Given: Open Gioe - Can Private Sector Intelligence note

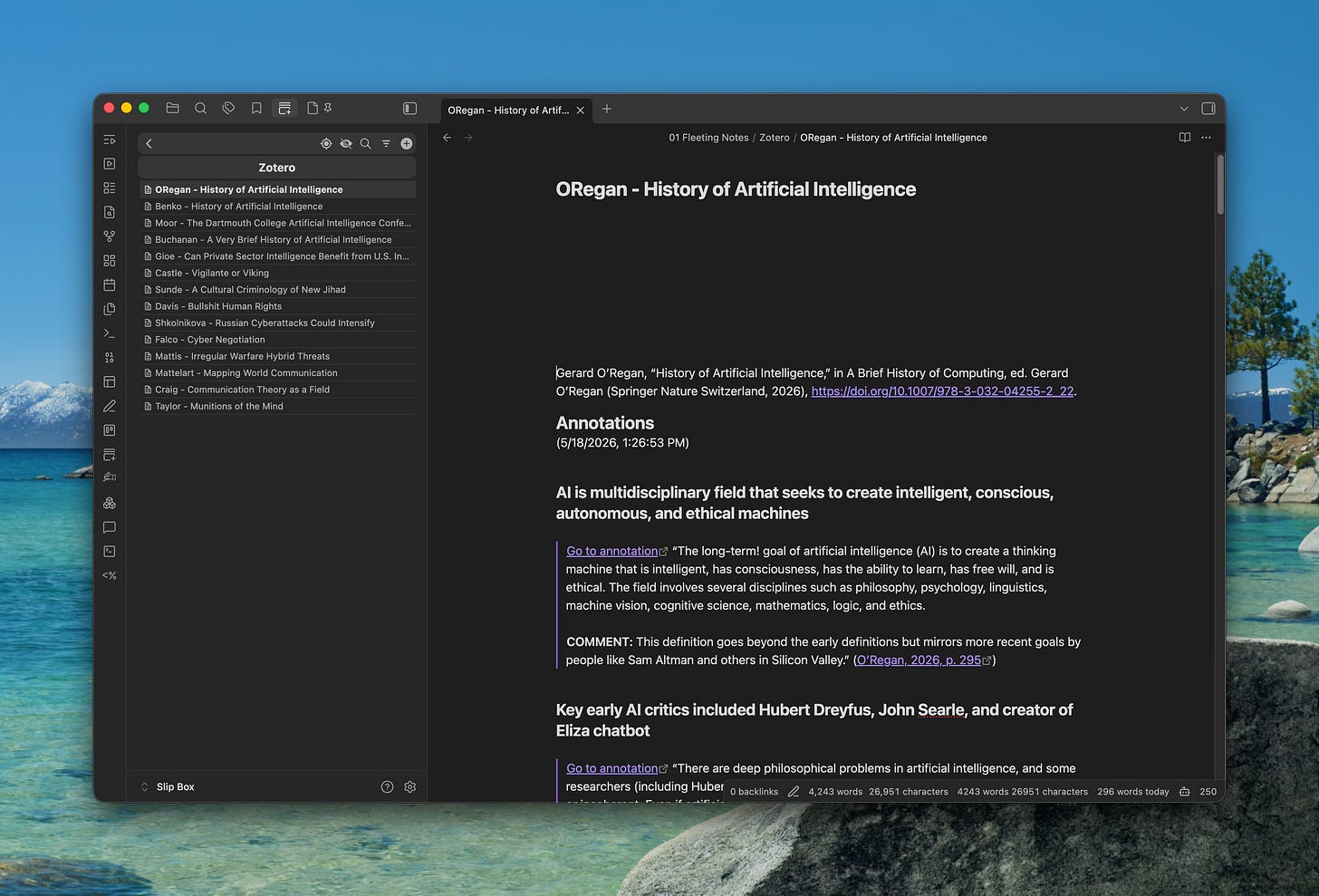Looking at the screenshot, I should click(277, 256).
